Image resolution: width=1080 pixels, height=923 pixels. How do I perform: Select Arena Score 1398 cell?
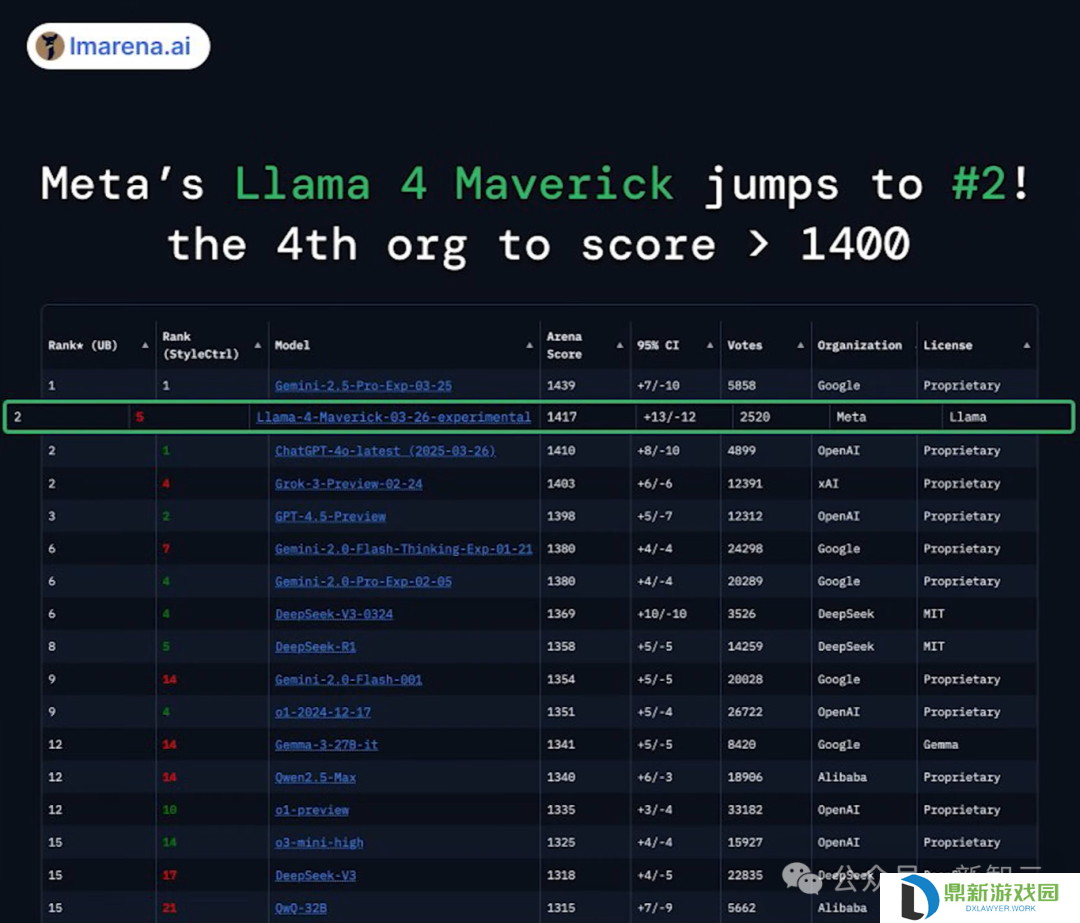point(561,516)
